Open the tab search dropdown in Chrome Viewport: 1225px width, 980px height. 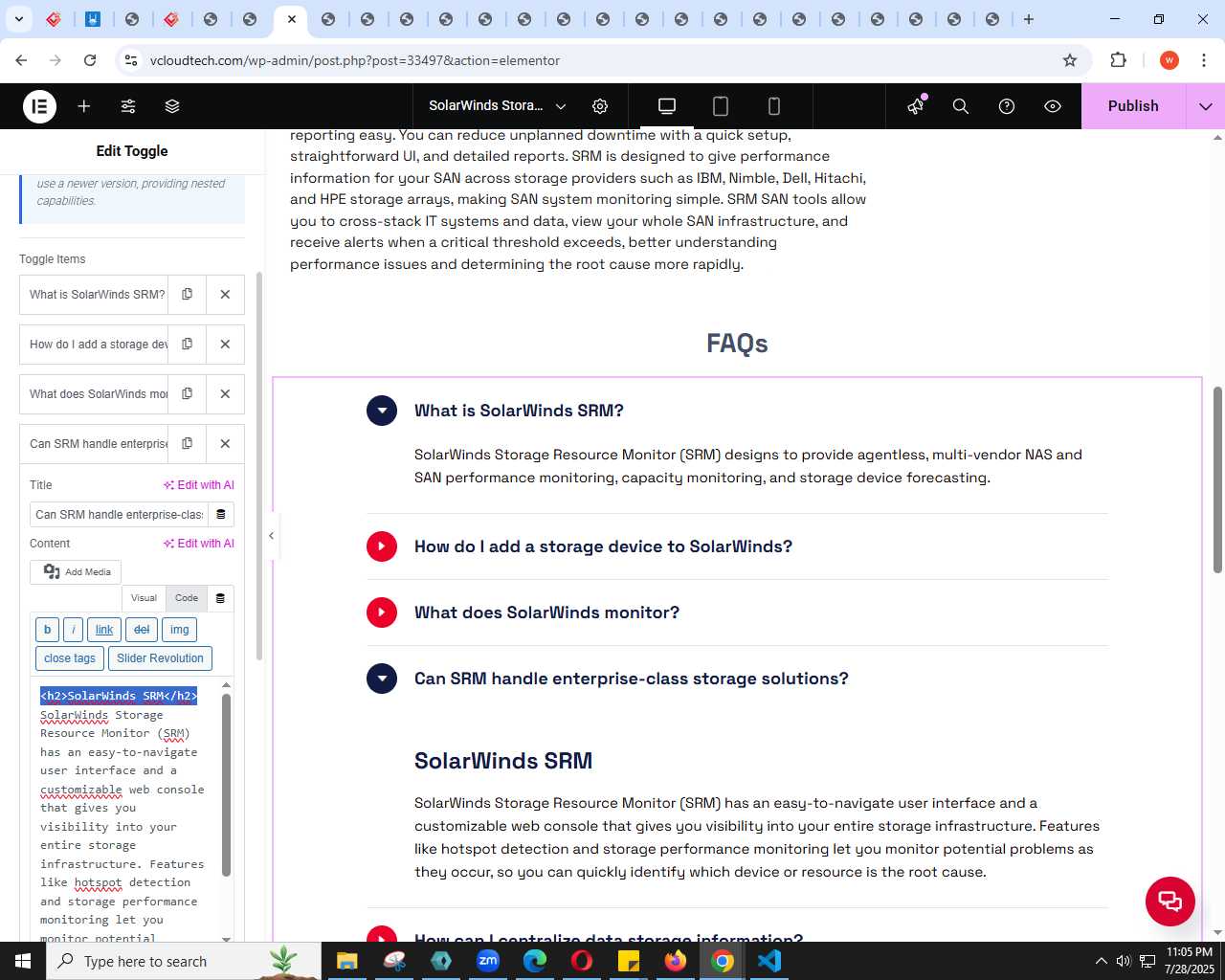(x=19, y=19)
